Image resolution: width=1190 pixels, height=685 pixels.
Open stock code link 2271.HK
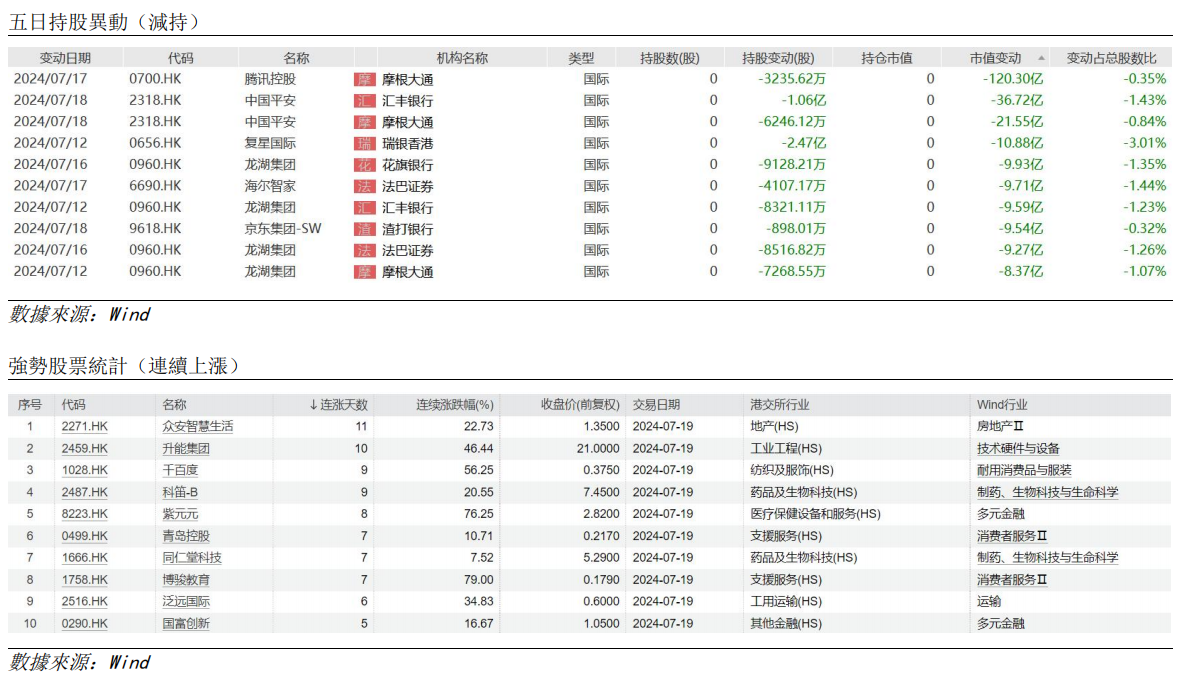click(x=85, y=426)
